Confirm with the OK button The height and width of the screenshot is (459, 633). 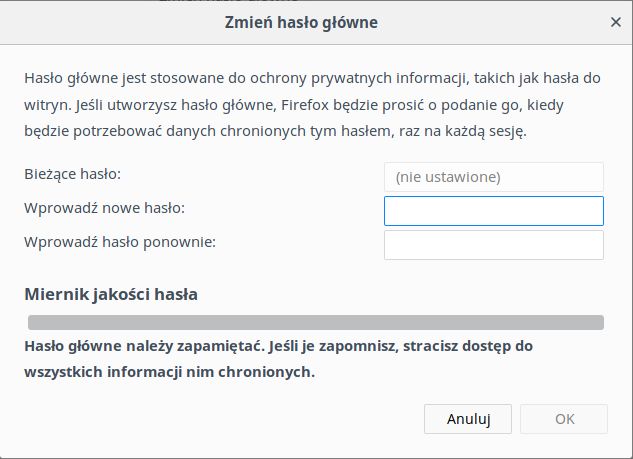(x=564, y=418)
